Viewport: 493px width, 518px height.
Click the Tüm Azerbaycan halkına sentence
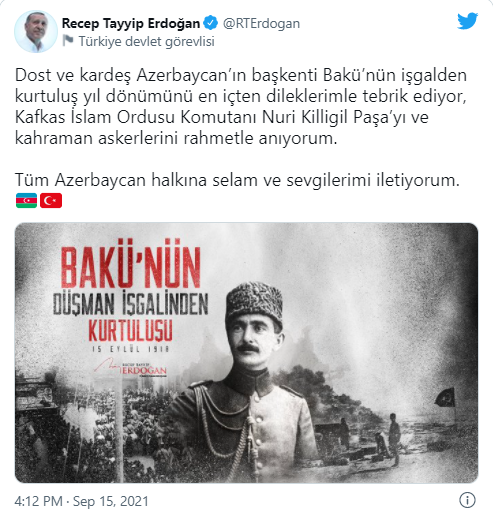[237, 180]
